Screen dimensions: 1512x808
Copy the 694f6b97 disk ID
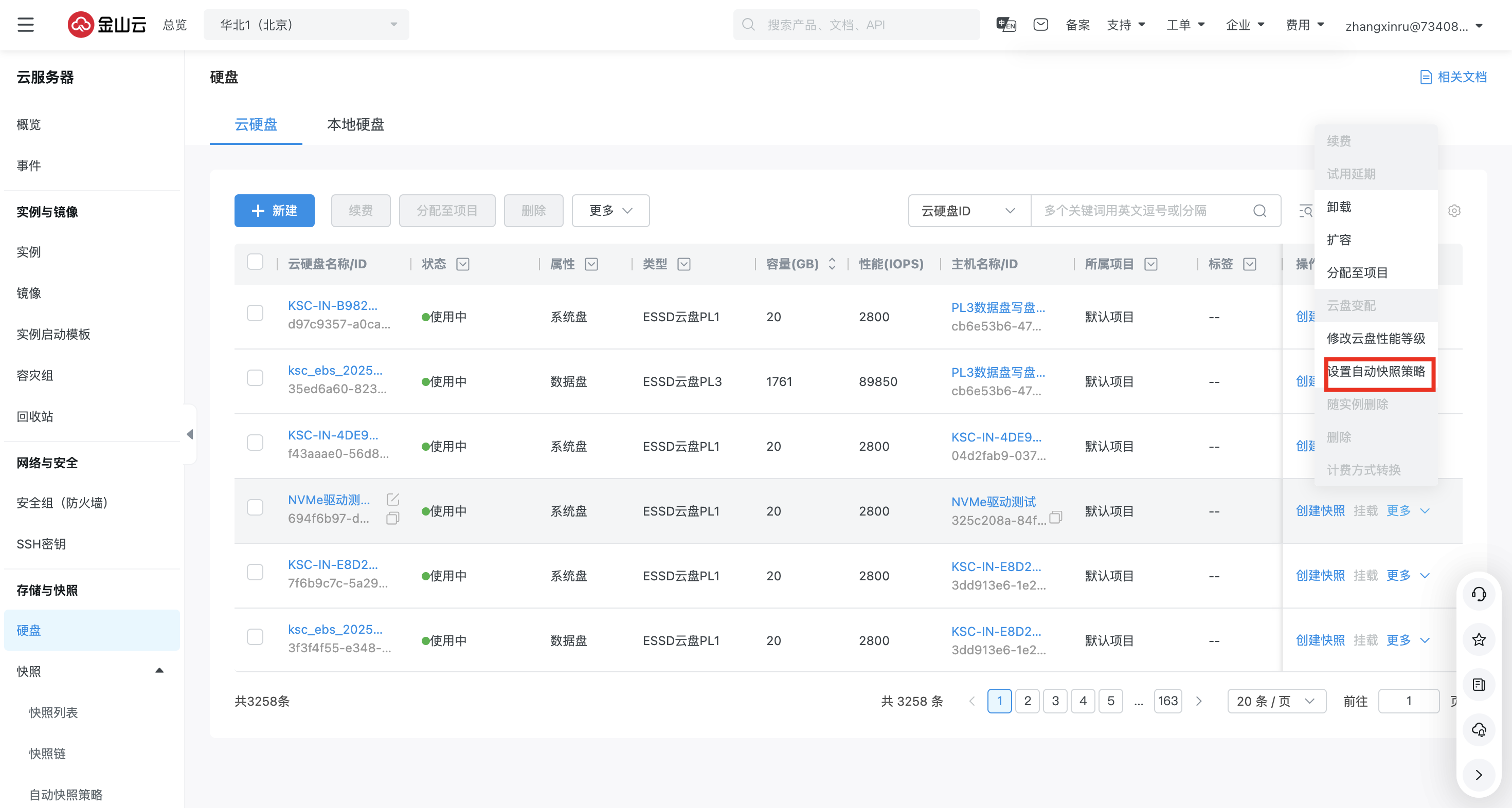(x=393, y=518)
